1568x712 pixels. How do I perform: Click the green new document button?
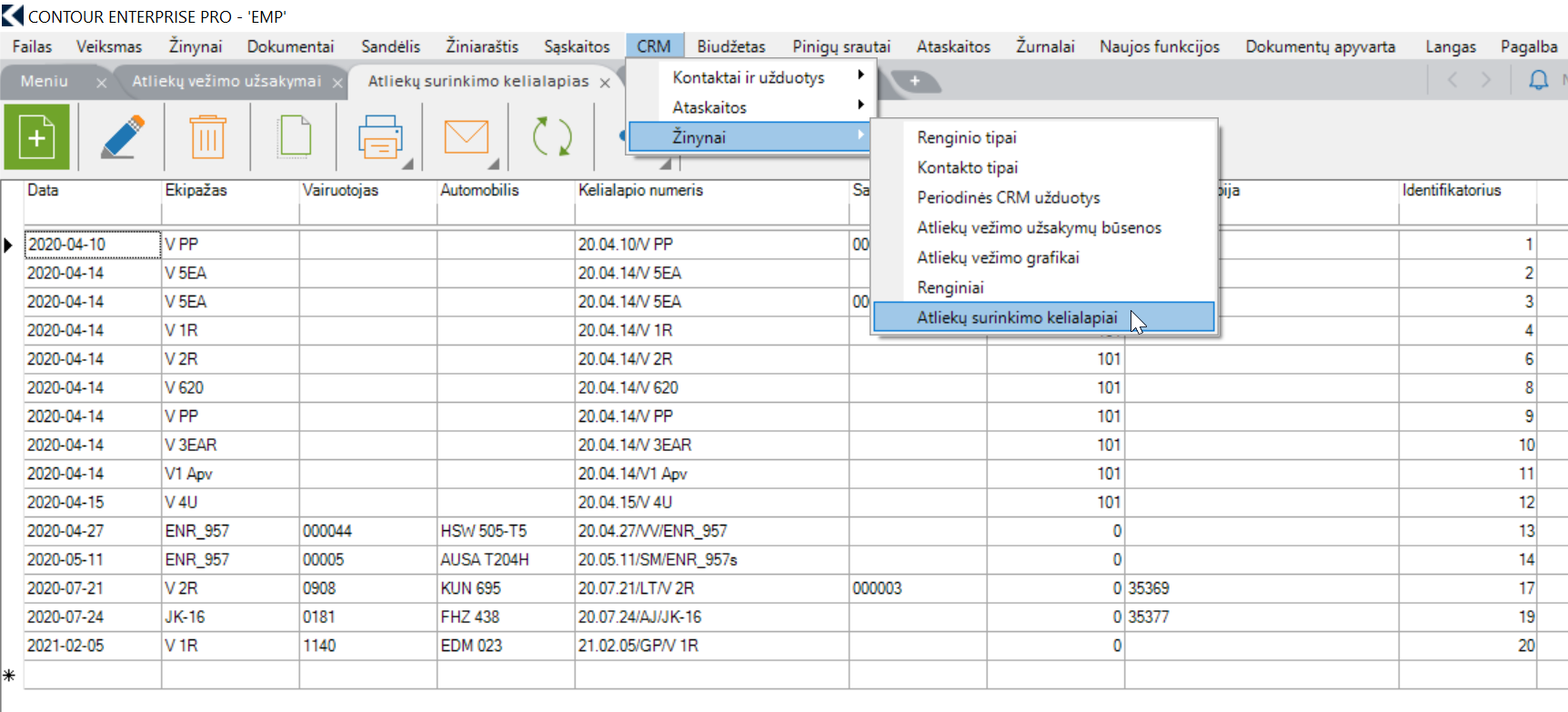[x=37, y=137]
